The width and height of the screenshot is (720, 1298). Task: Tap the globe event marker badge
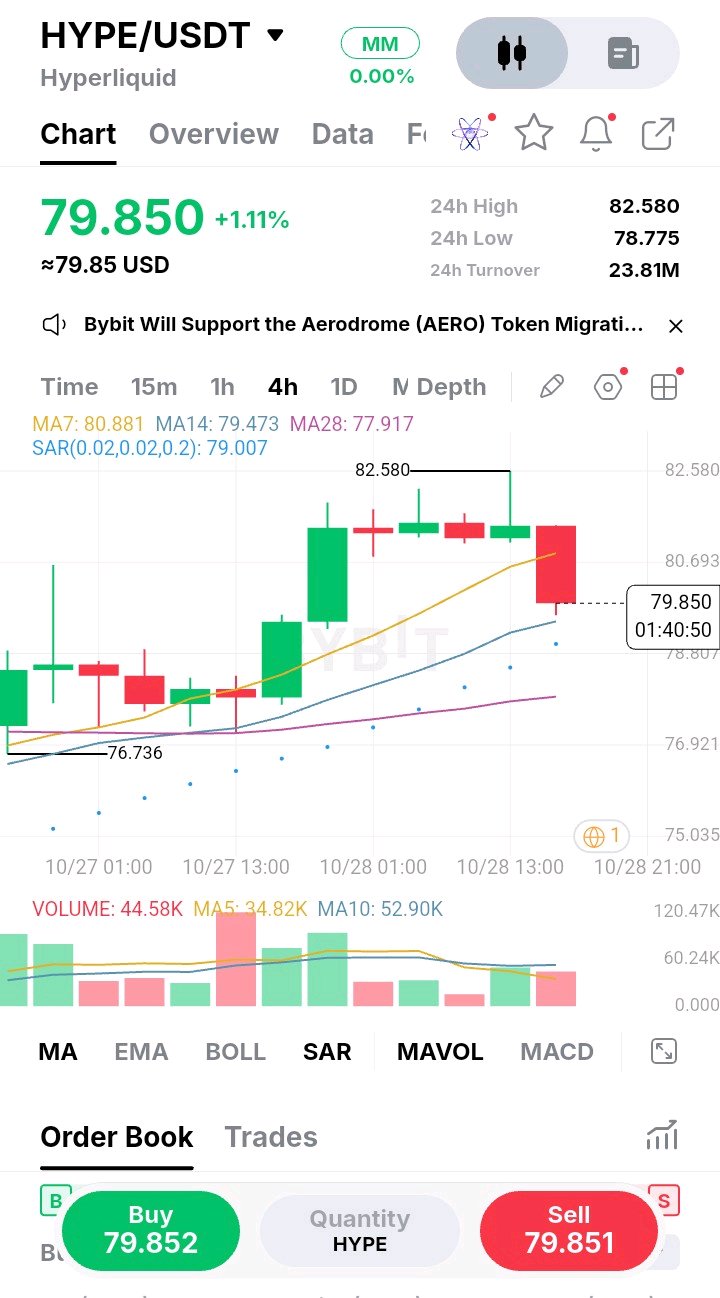pos(602,835)
